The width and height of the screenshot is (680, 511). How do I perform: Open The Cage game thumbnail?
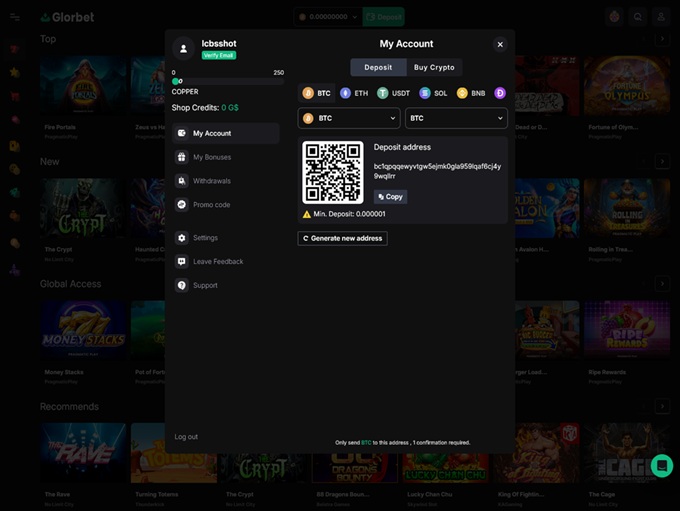coord(627,453)
